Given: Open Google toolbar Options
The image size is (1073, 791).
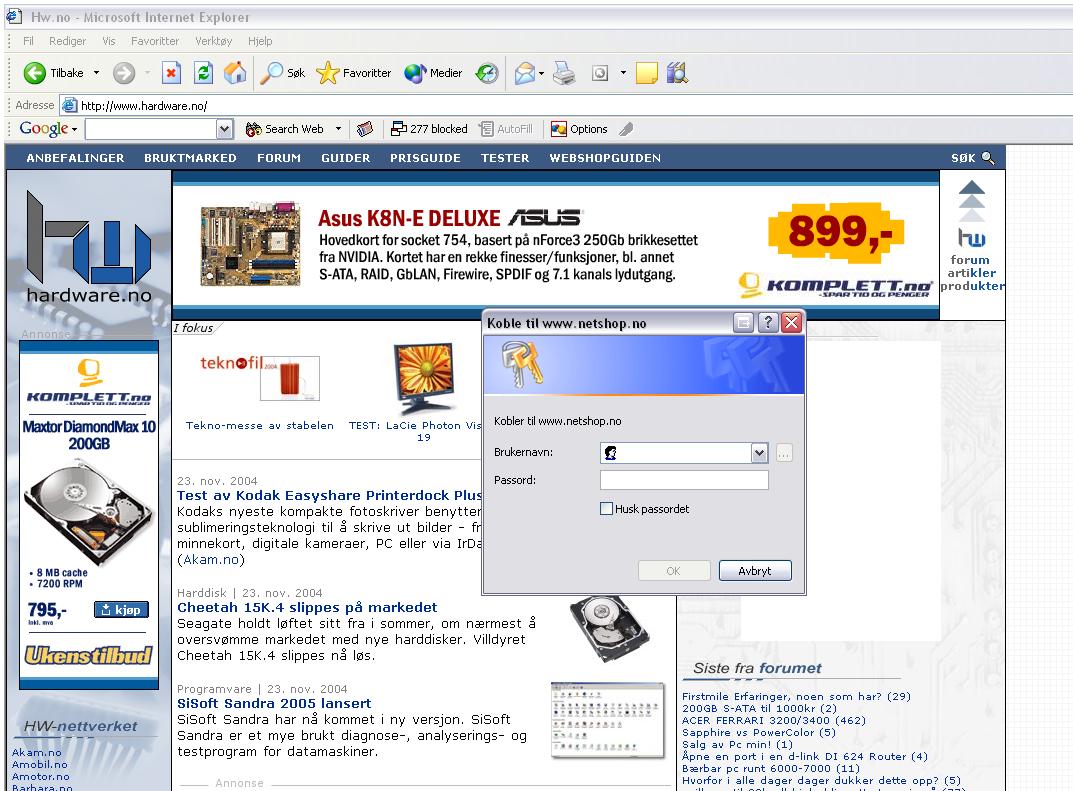Looking at the screenshot, I should (579, 129).
